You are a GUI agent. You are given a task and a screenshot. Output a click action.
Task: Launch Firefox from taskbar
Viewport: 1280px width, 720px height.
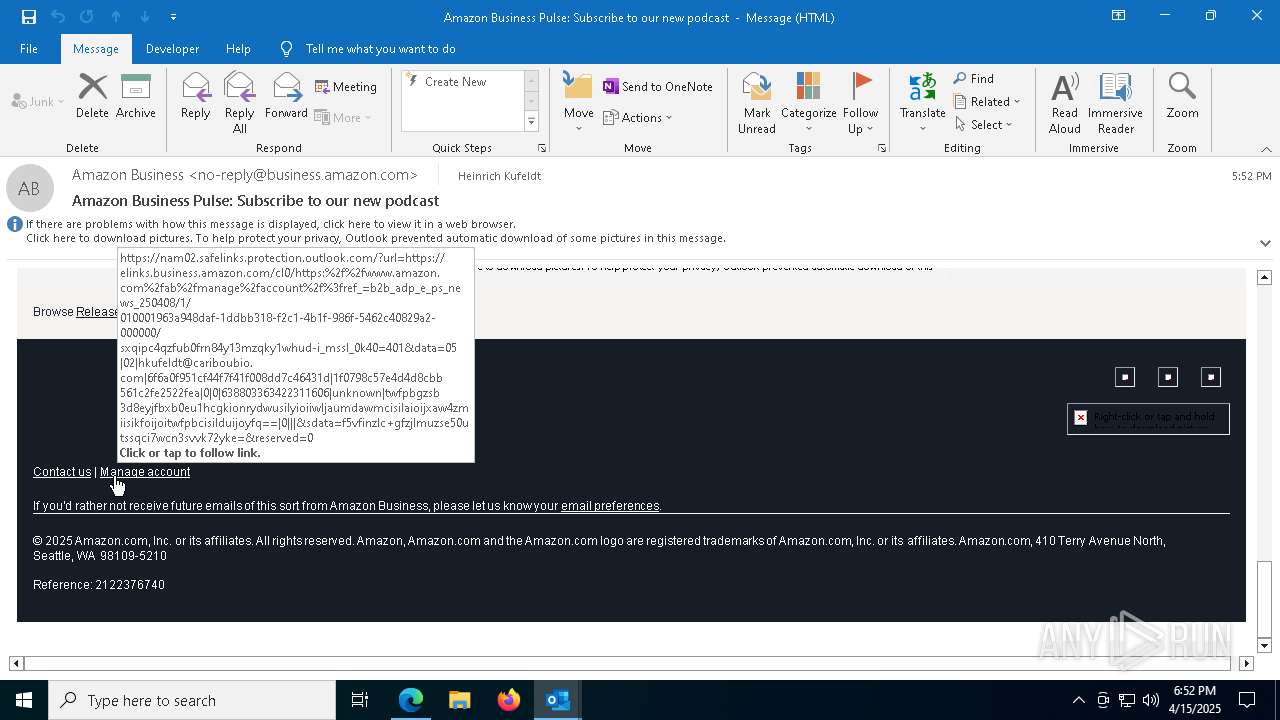coord(509,700)
